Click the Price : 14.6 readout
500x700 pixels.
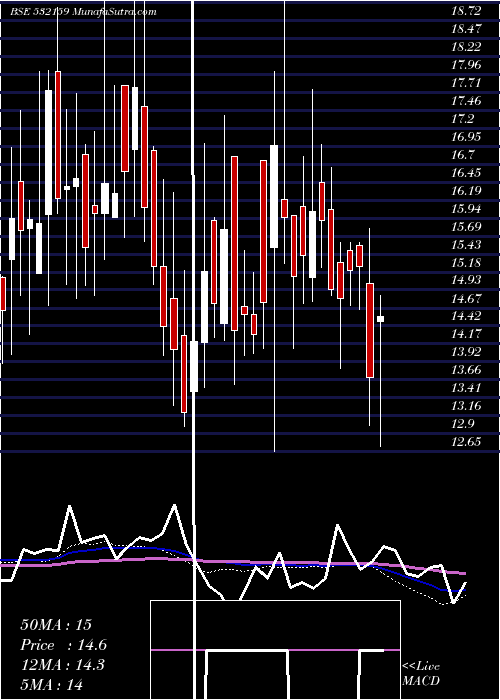tap(63, 645)
